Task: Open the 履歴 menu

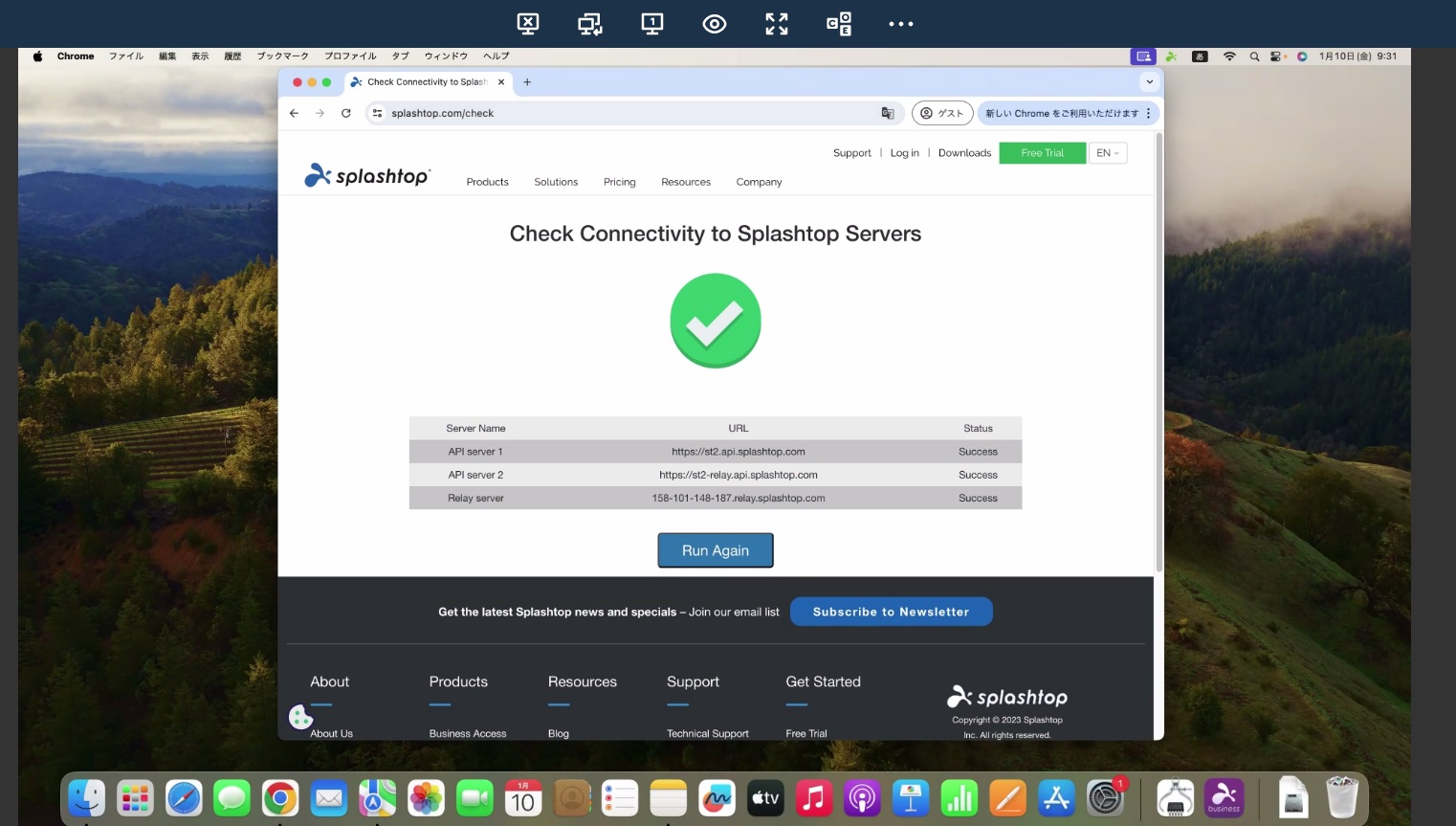Action: tap(232, 56)
